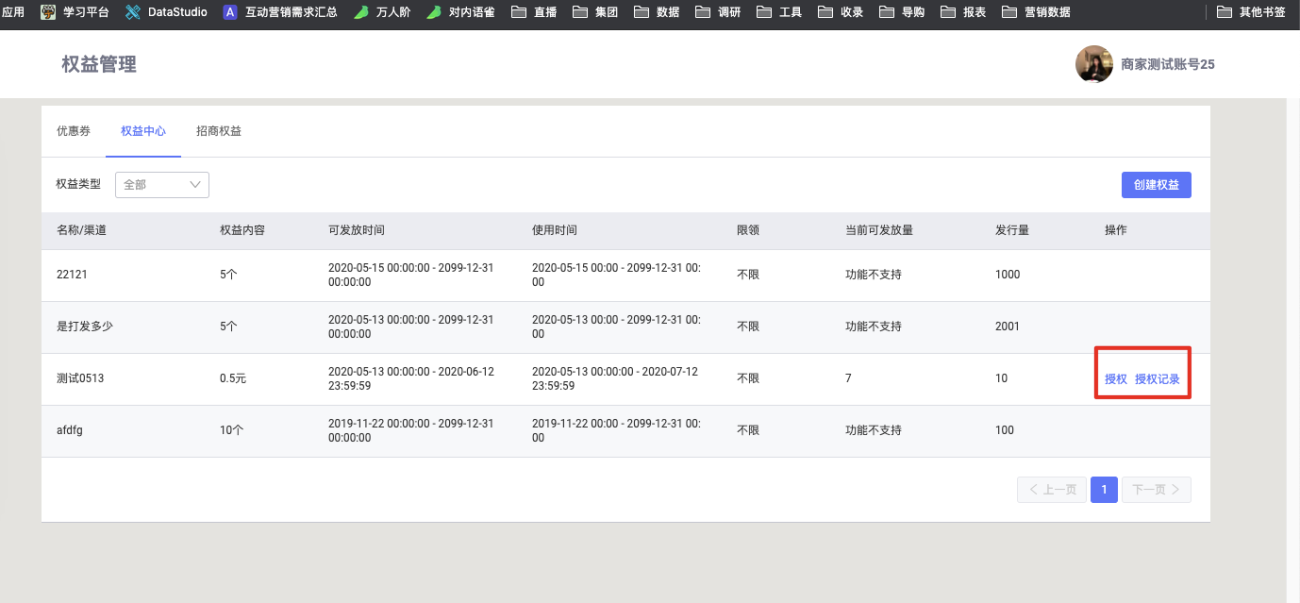Viewport: 1300px width, 603px height.
Task: Open the DataStudio bookmark
Action: click(166, 12)
